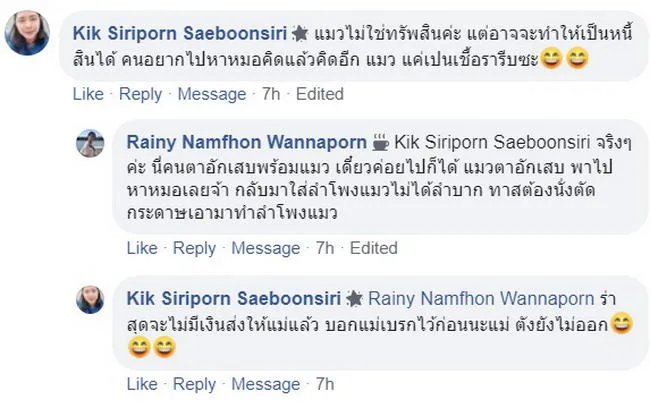Click the coffee cup badge beside Rainy's name
This screenshot has width=650, height=408.
(x=380, y=140)
